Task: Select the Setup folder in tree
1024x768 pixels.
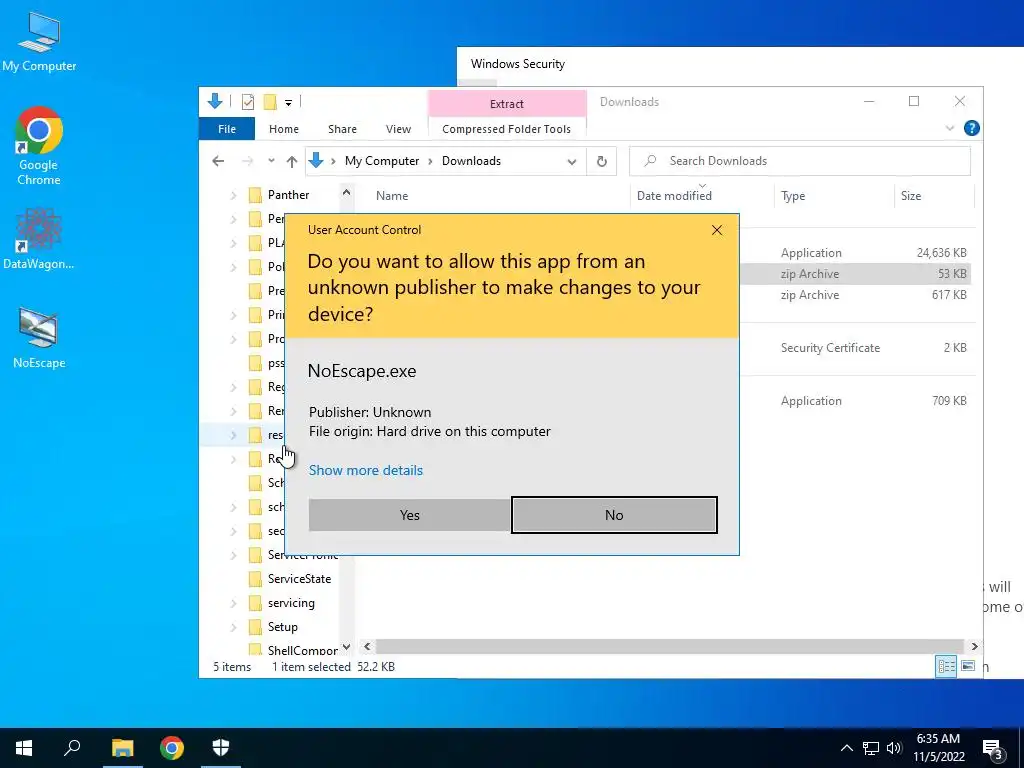Action: 282,627
